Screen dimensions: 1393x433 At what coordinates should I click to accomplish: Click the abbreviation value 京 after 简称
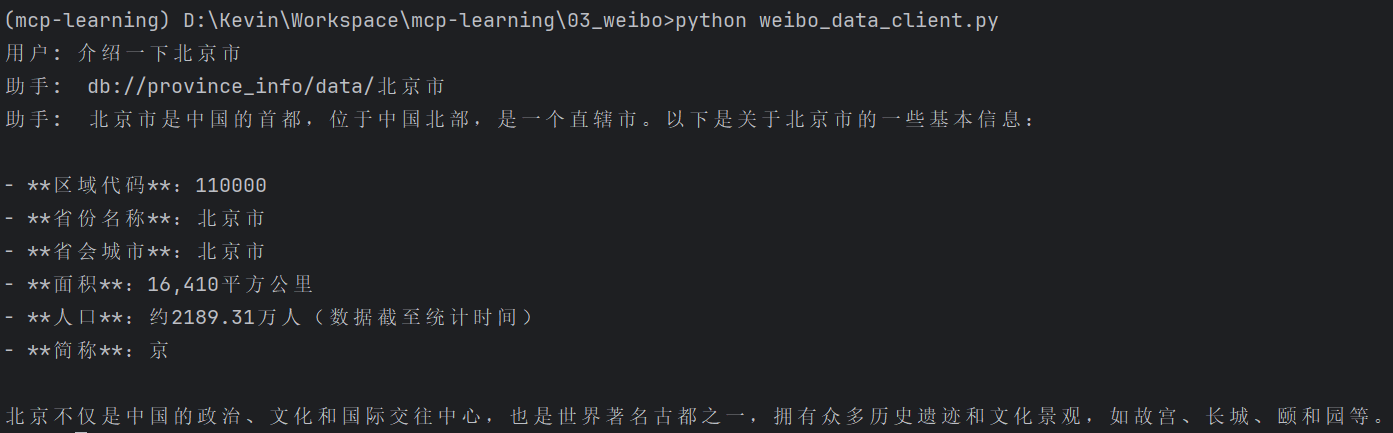(x=158, y=351)
